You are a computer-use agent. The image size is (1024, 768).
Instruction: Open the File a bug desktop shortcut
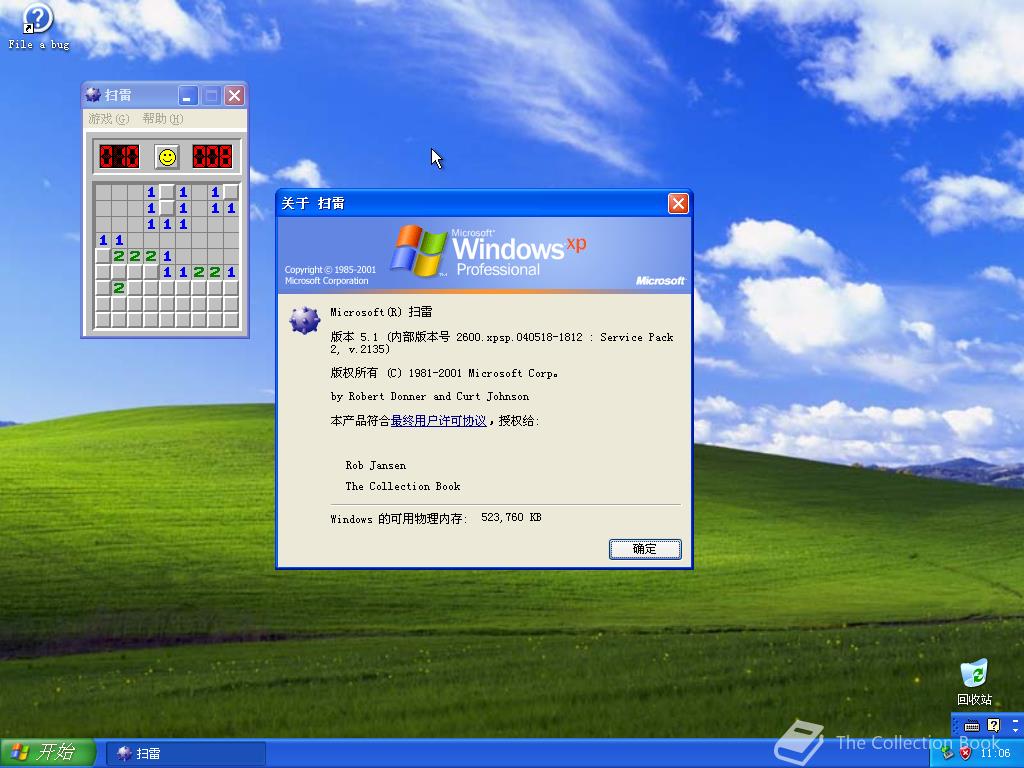38,26
